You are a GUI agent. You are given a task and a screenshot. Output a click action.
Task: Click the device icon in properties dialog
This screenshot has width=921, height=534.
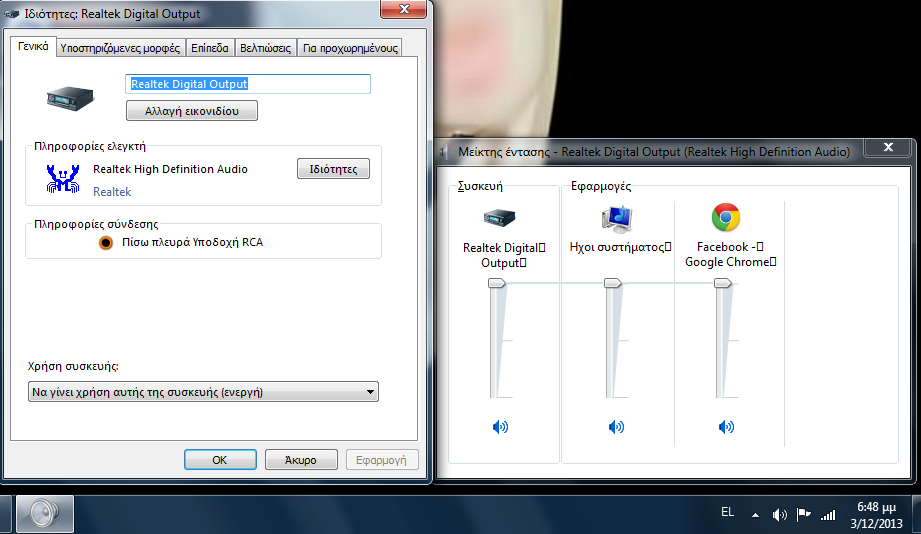[70, 98]
